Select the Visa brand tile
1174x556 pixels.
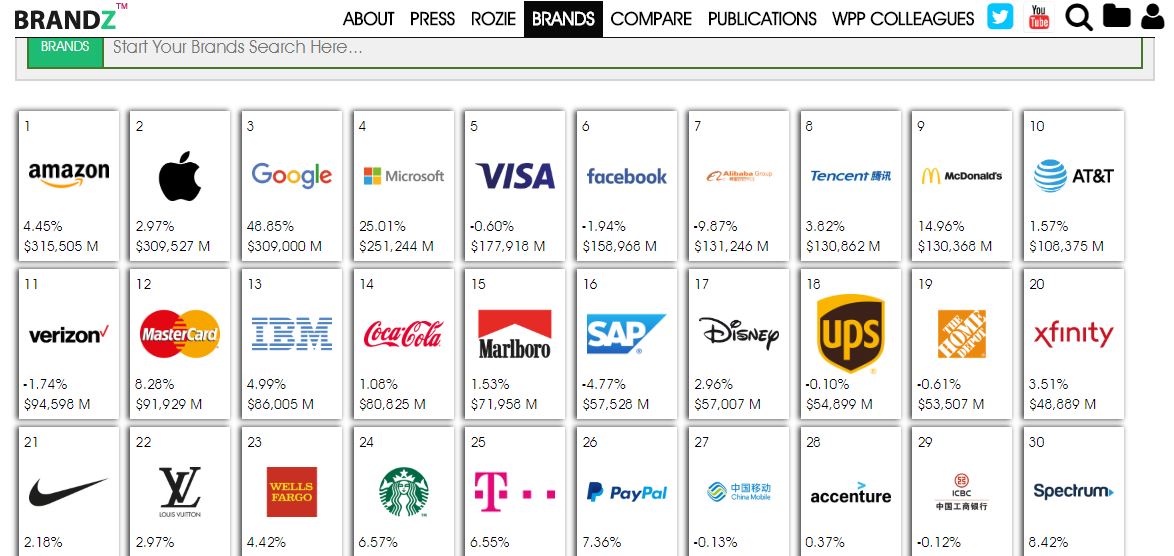click(515, 186)
